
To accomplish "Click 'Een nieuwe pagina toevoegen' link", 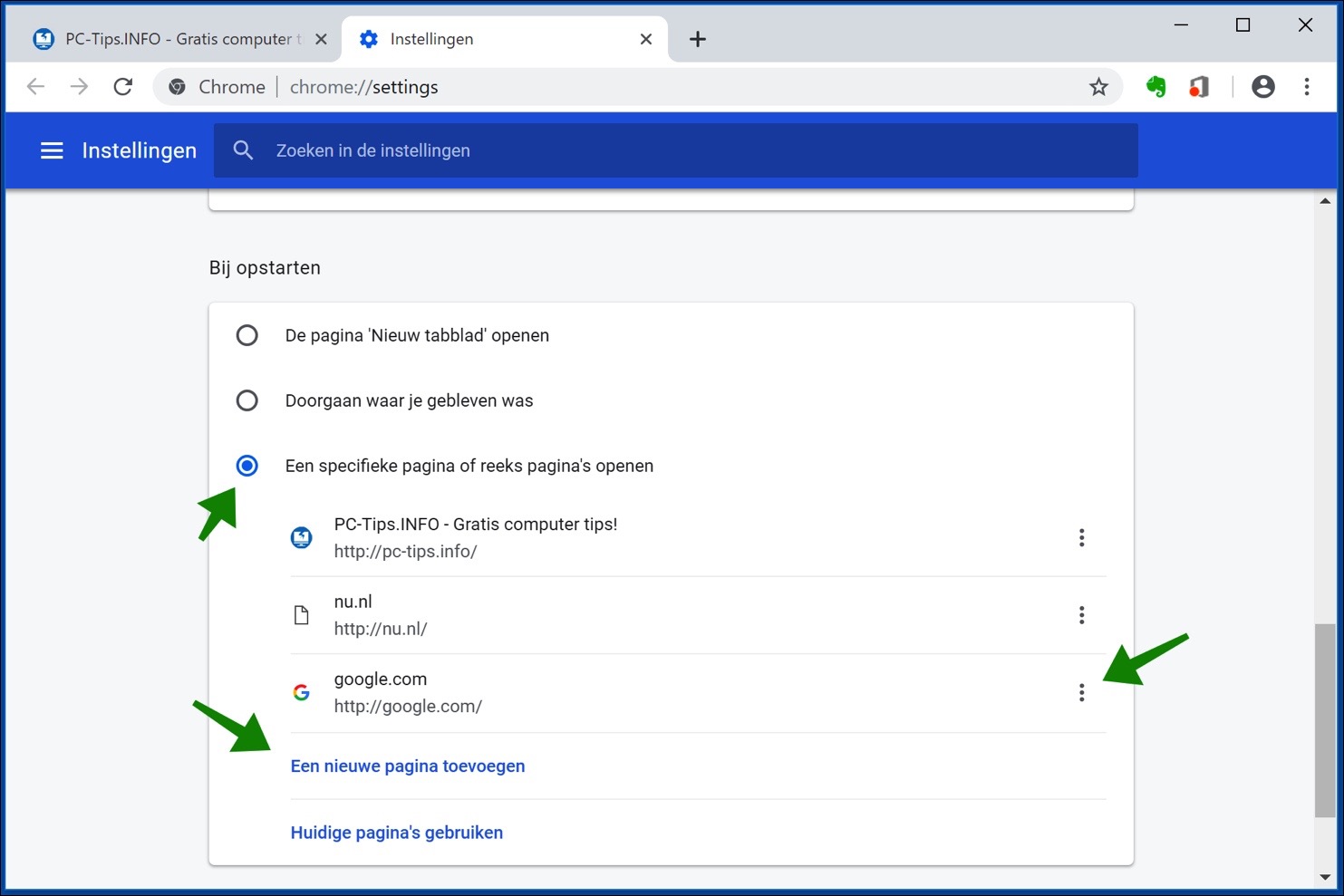I will [x=408, y=766].
